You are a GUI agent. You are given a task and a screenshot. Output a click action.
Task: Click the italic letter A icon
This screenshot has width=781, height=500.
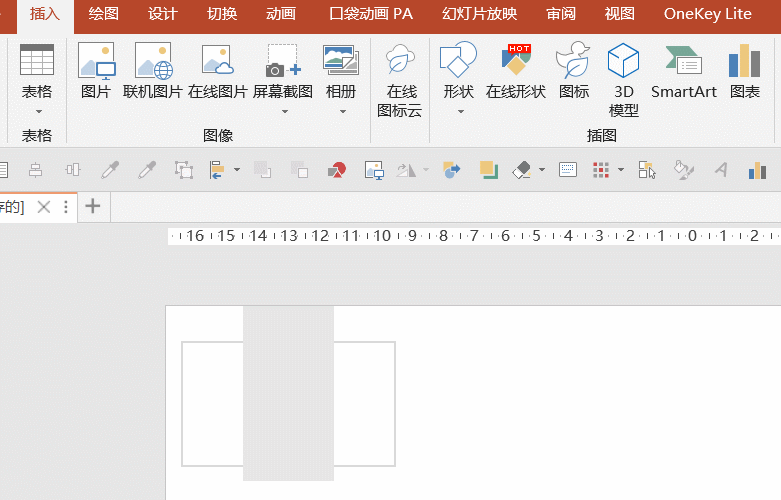[x=721, y=170]
